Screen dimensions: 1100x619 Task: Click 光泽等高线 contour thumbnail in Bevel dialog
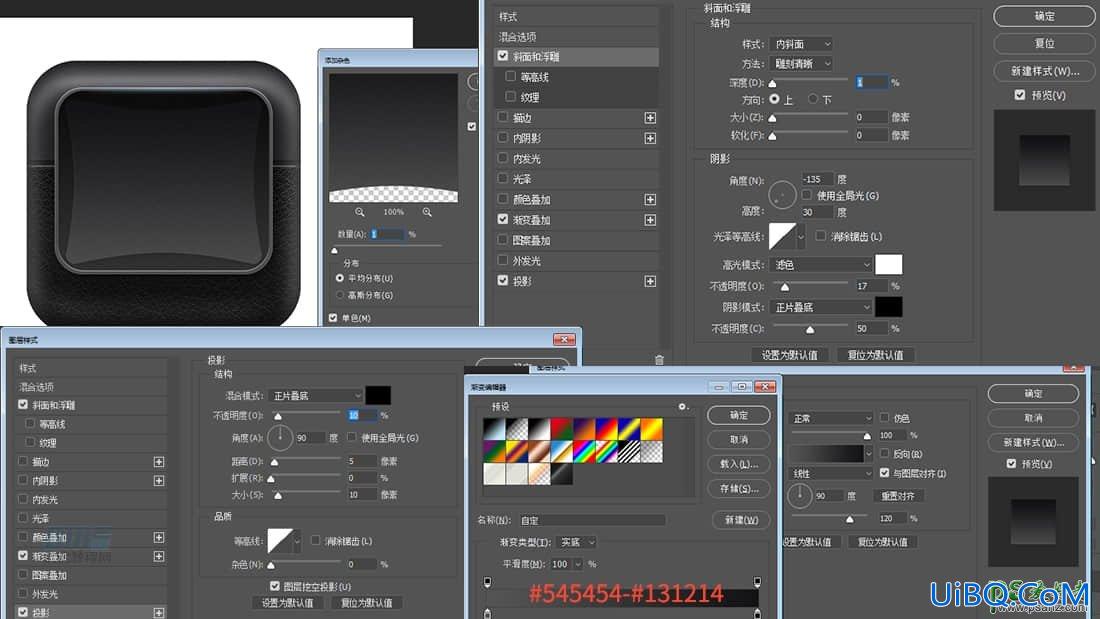pyautogui.click(x=782, y=237)
